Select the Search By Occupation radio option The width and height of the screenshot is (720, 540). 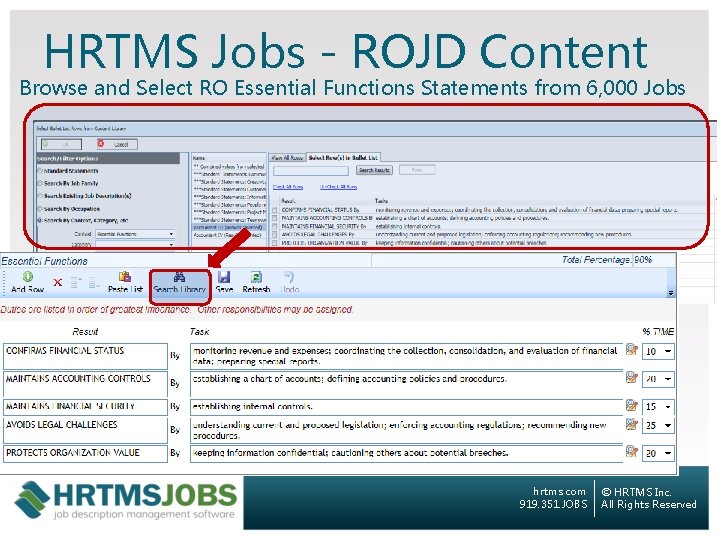(40, 209)
